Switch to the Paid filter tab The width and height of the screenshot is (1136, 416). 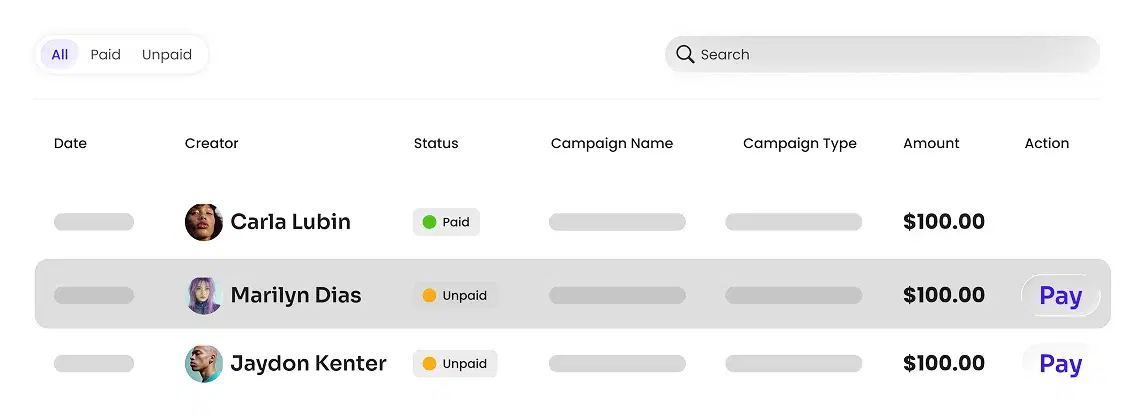[105, 55]
